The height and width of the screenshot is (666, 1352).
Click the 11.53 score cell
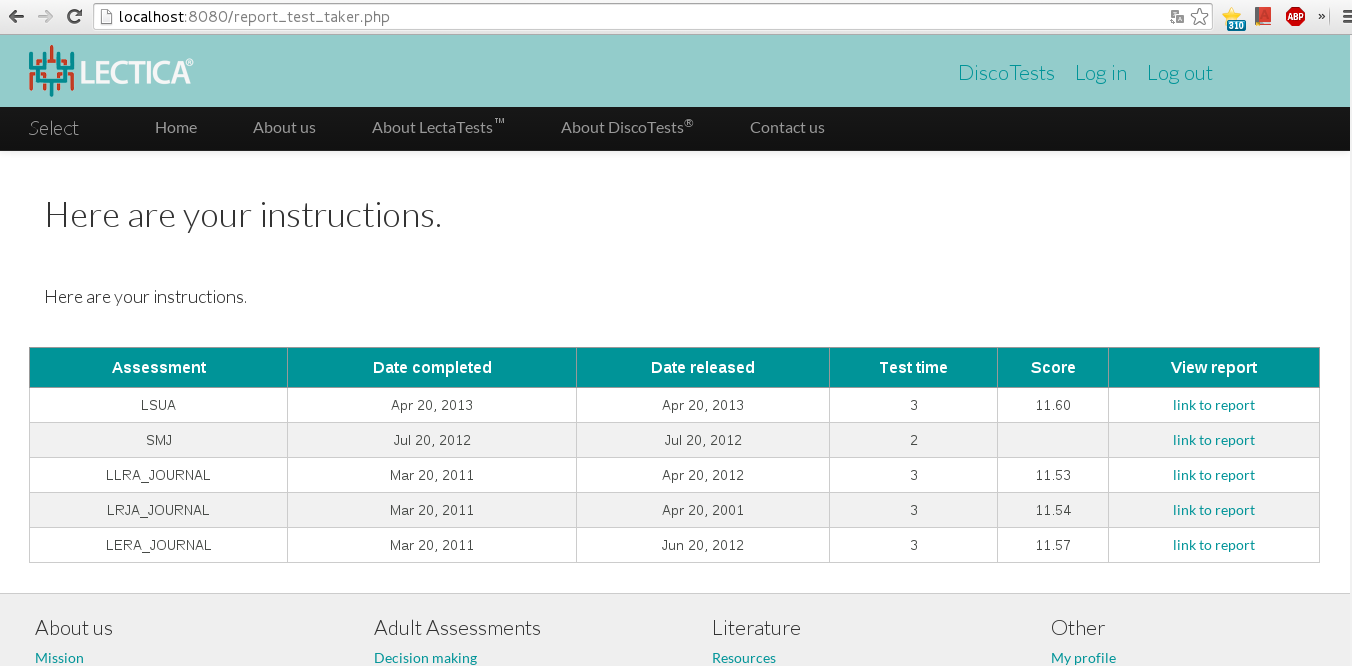1053,475
